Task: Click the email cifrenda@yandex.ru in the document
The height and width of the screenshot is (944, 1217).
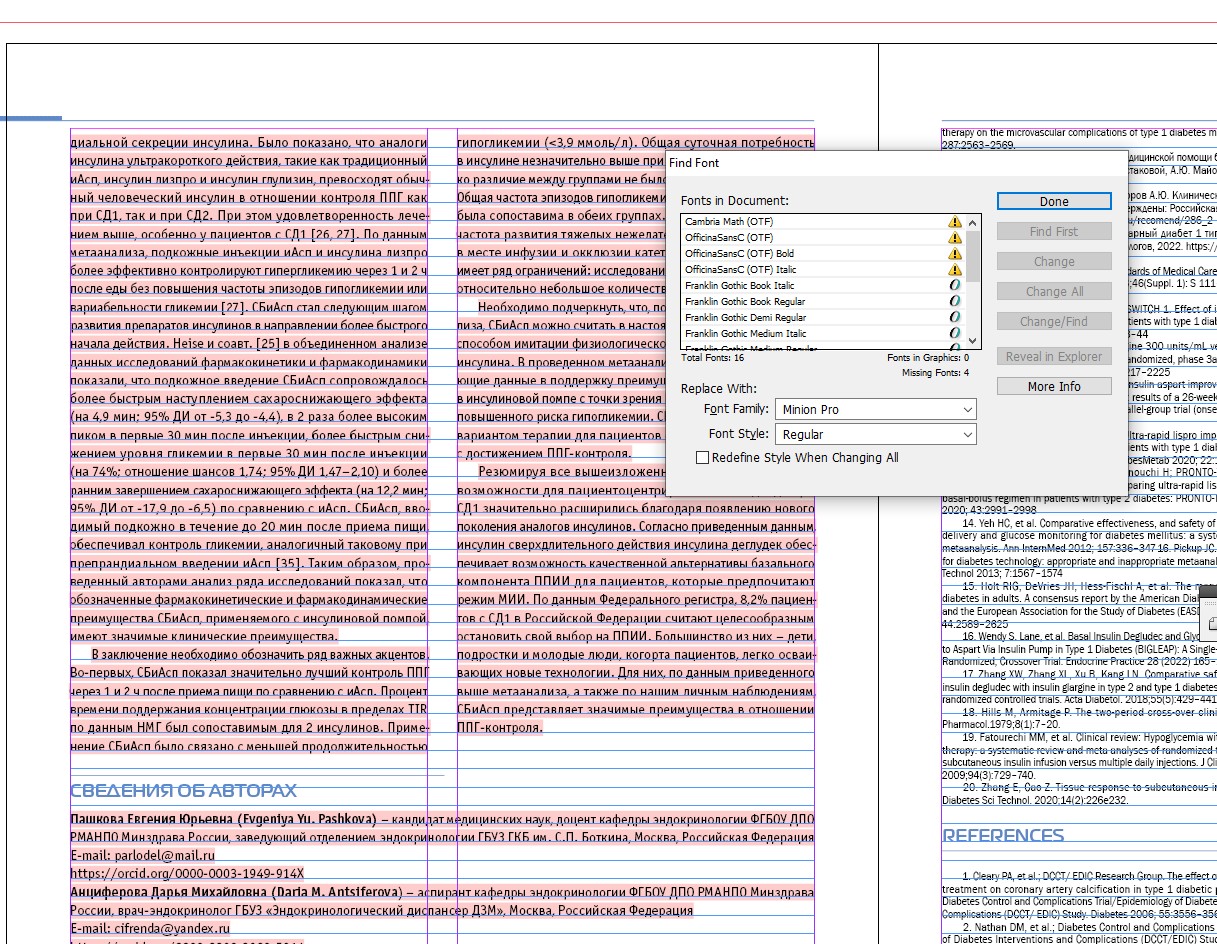Action: [x=174, y=929]
